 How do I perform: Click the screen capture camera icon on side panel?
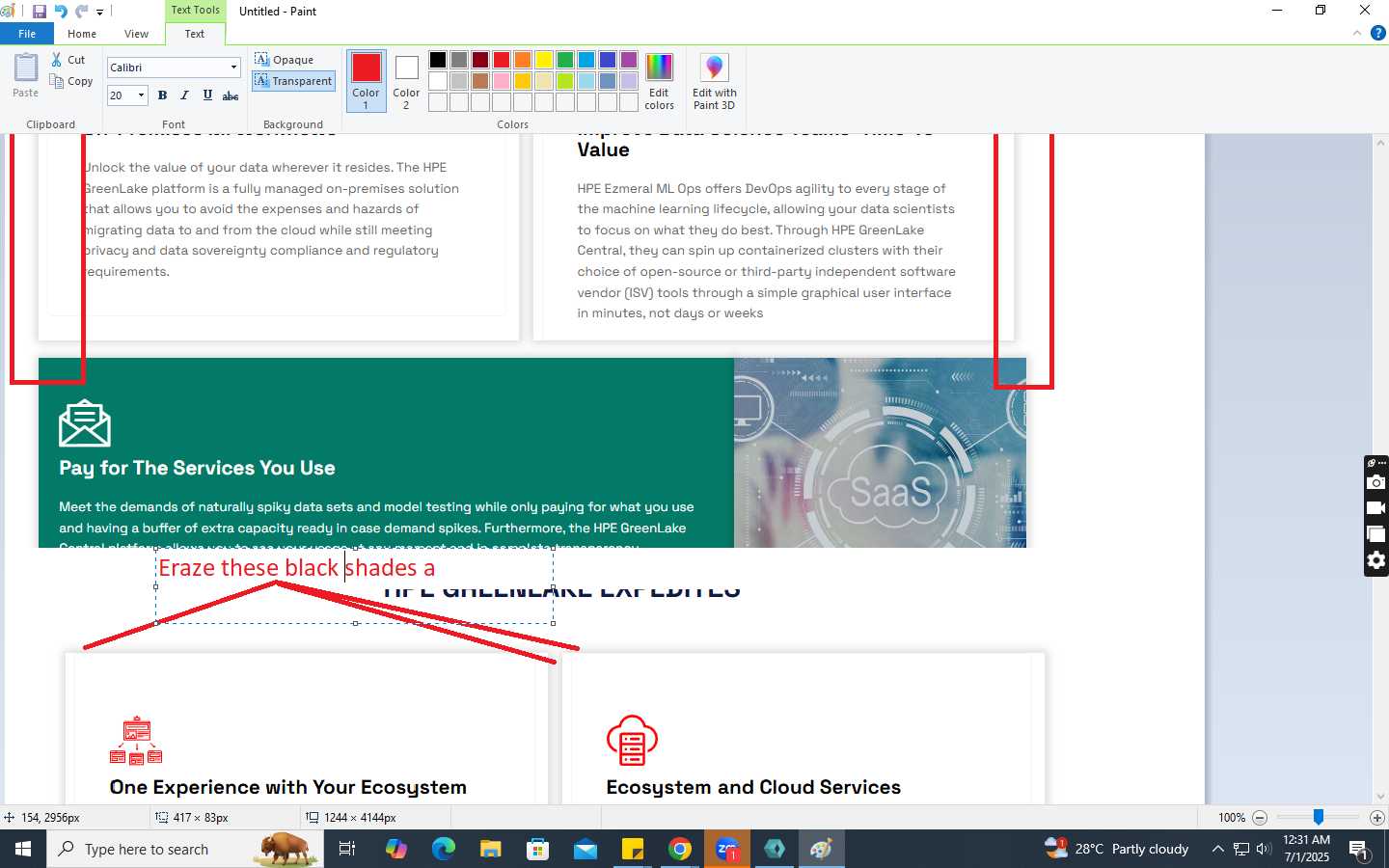click(1376, 482)
